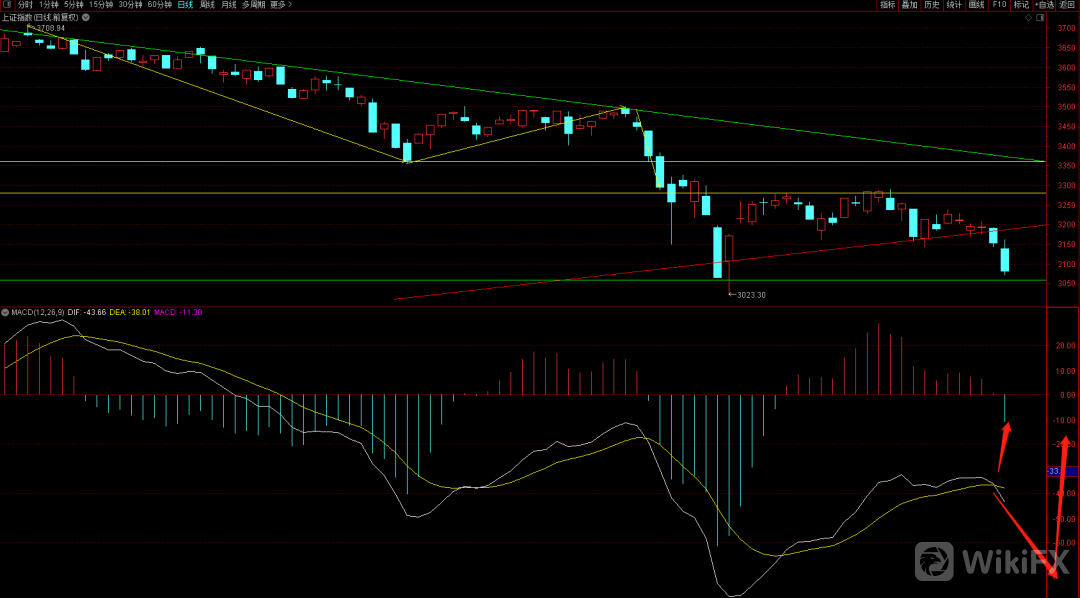This screenshot has width=1080, height=598.
Task: Open the 上证指数 title dropdown arrow
Action: (x=84, y=18)
